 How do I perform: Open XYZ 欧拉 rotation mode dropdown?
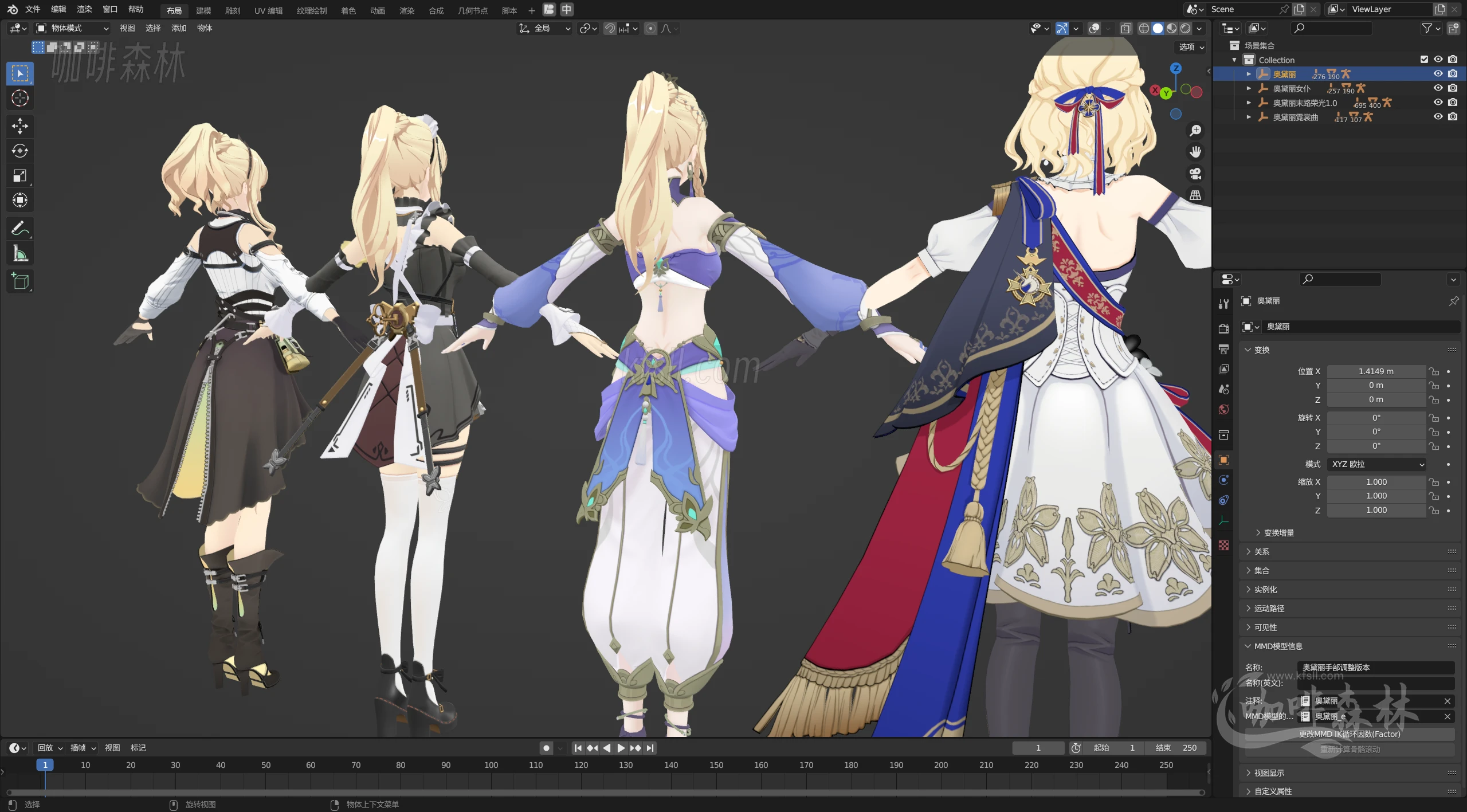(x=1377, y=464)
